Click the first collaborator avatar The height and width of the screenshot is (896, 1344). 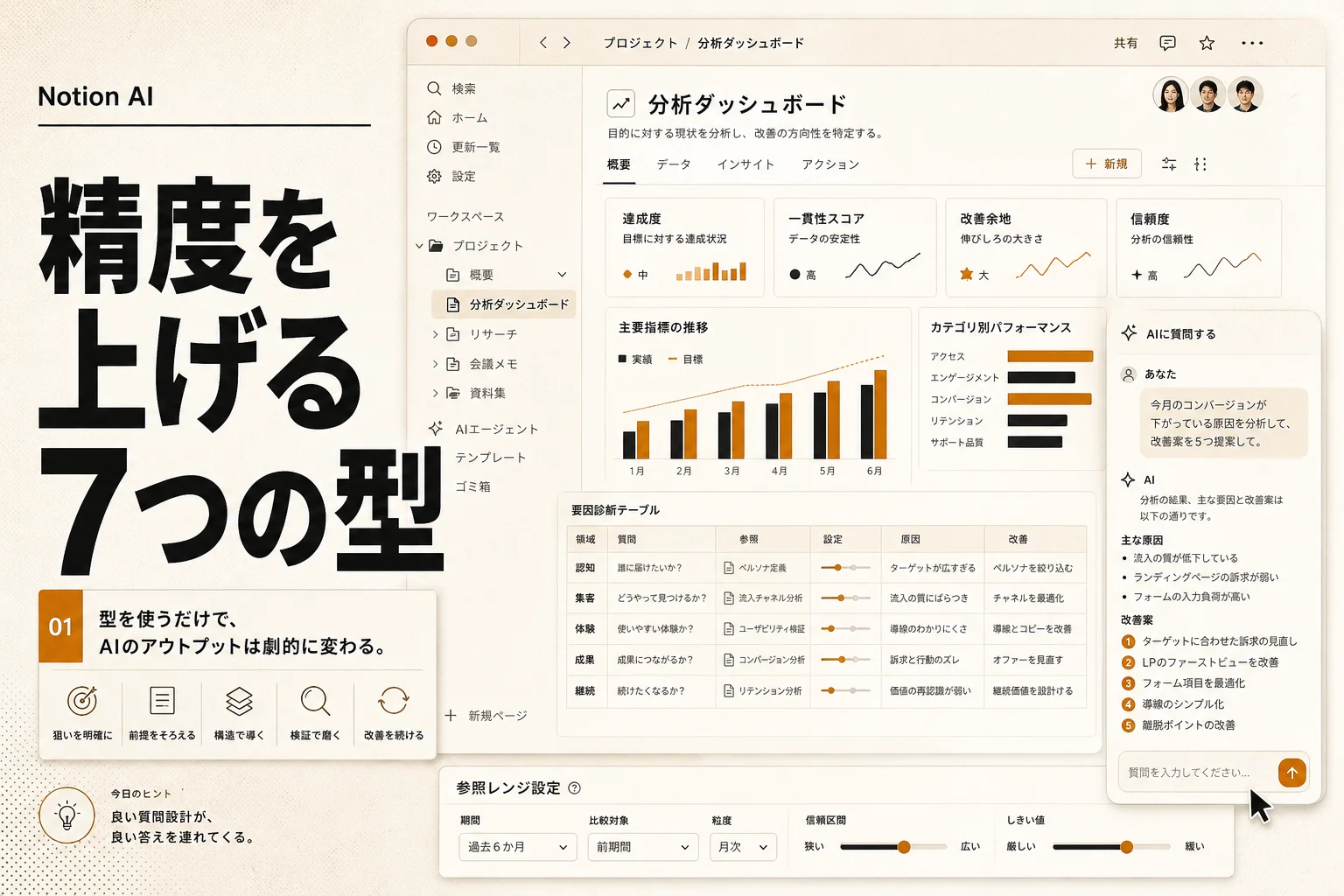[1171, 94]
